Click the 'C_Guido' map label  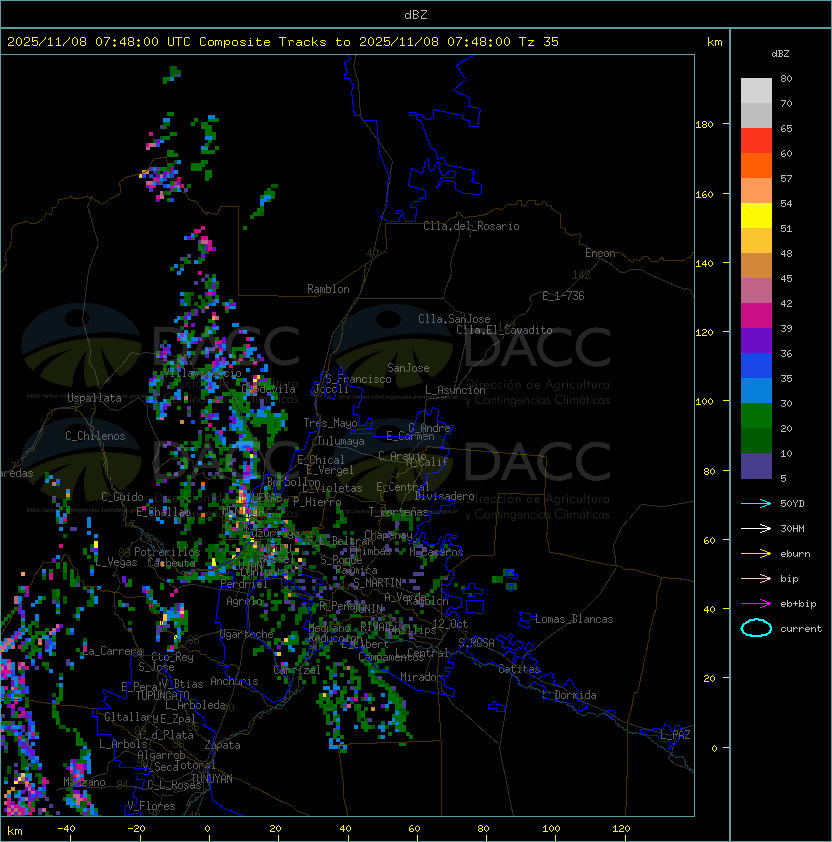click(x=122, y=497)
